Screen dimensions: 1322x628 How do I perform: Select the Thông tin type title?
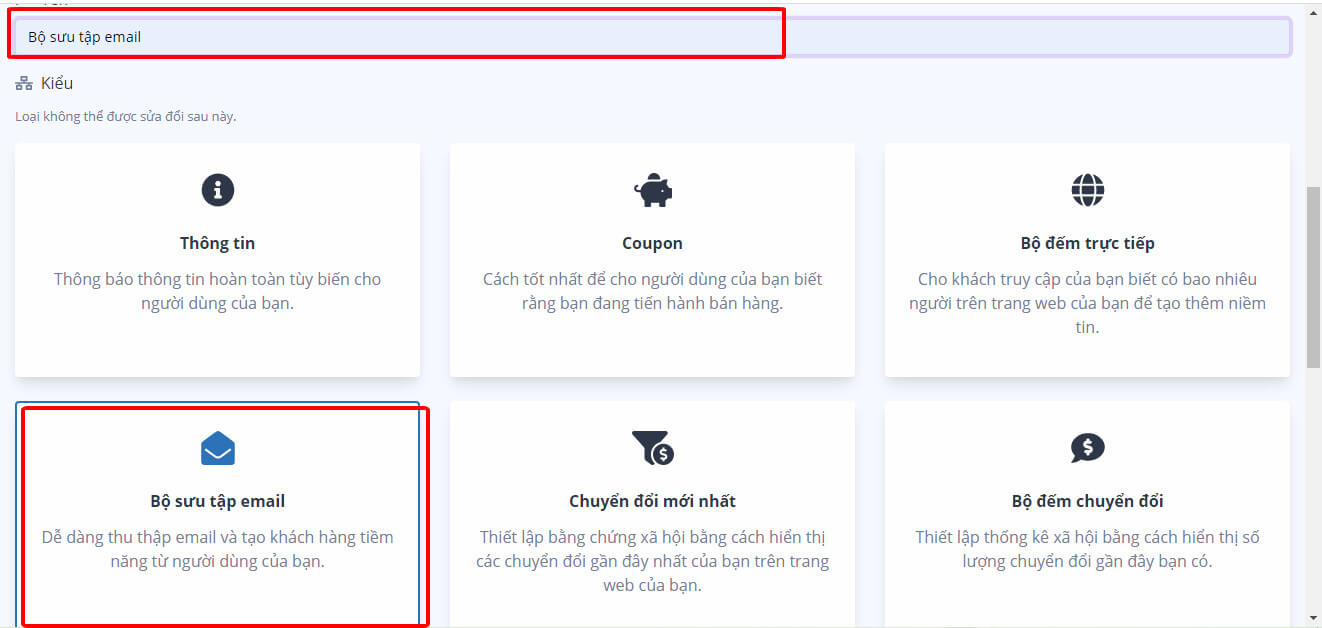click(x=217, y=243)
